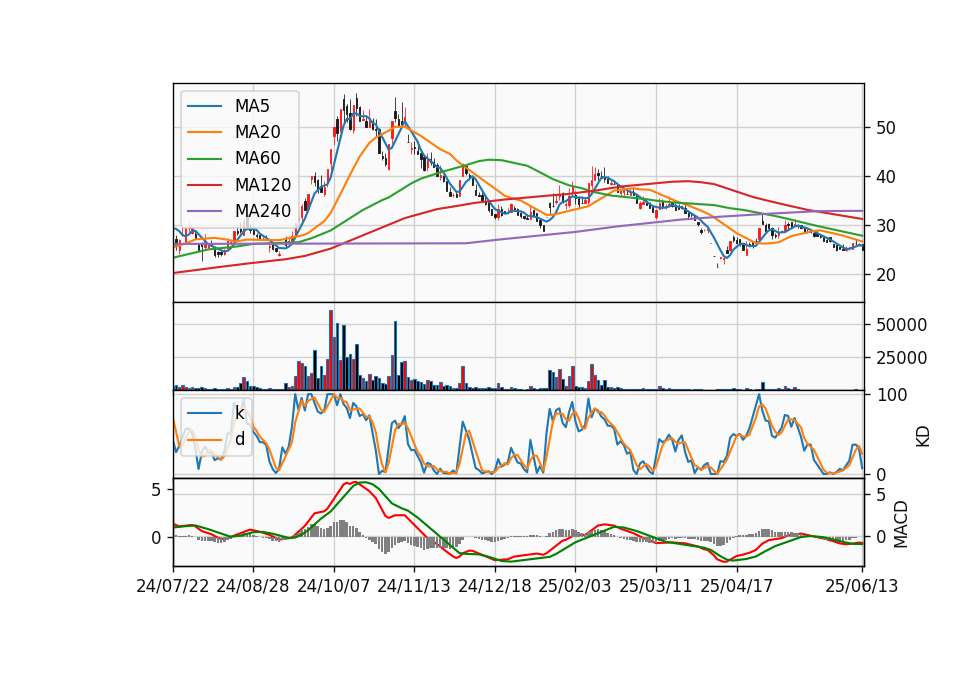The image size is (960, 690).
Task: Click the MA20 legend label
Action: [257, 132]
